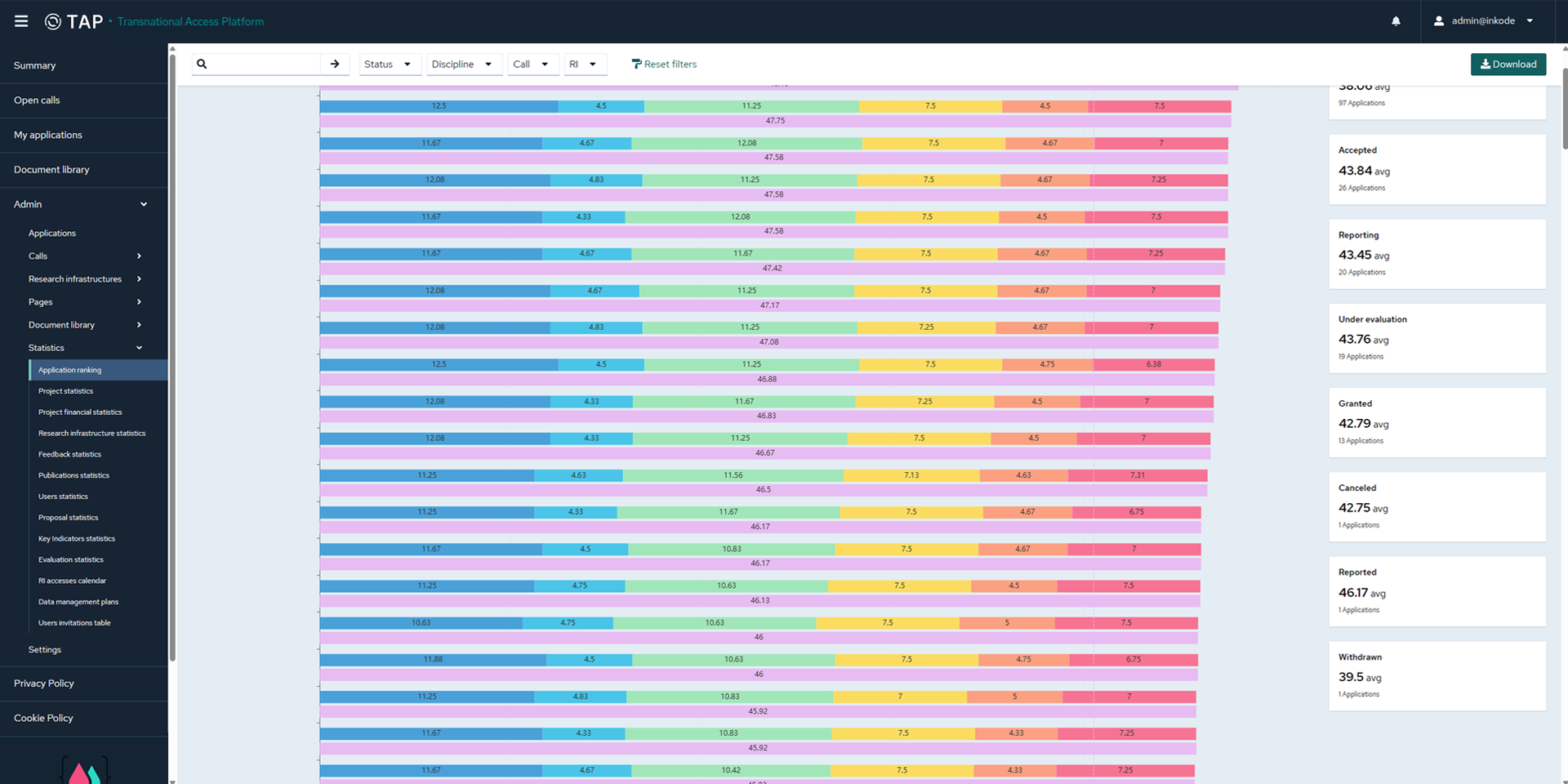Click the Download button
Image resolution: width=1568 pixels, height=784 pixels.
pos(1508,65)
